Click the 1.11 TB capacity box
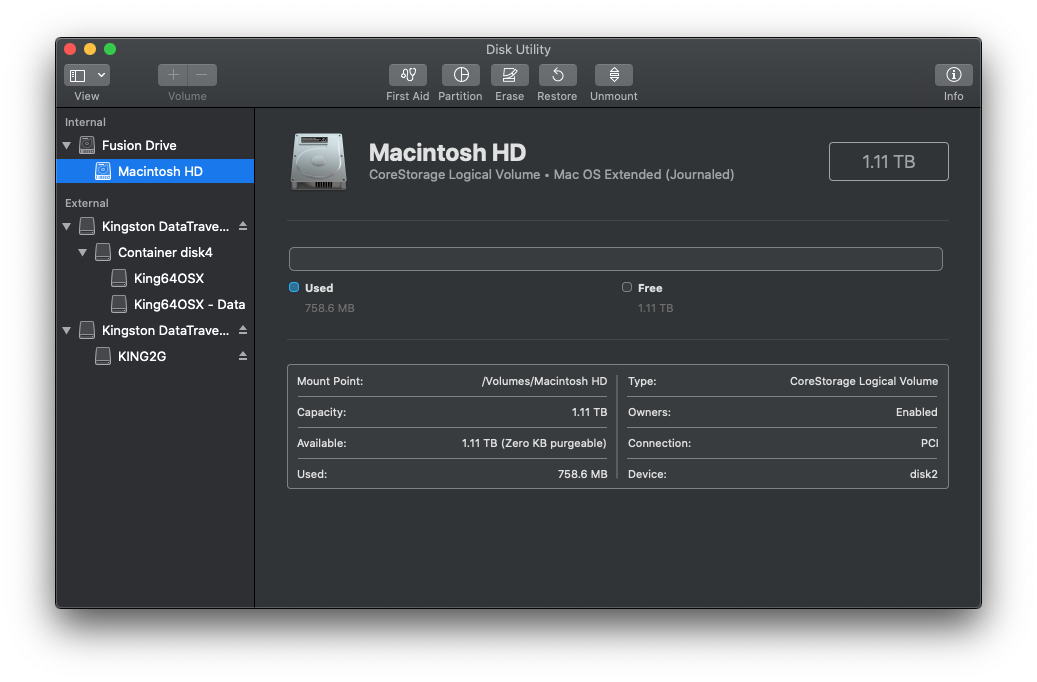The image size is (1037, 682). tap(888, 161)
